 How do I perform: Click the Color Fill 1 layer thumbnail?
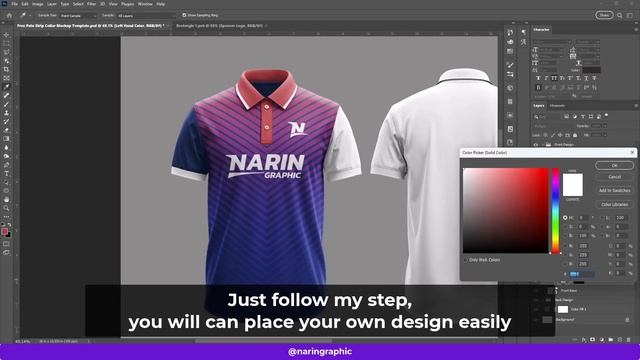(x=563, y=309)
